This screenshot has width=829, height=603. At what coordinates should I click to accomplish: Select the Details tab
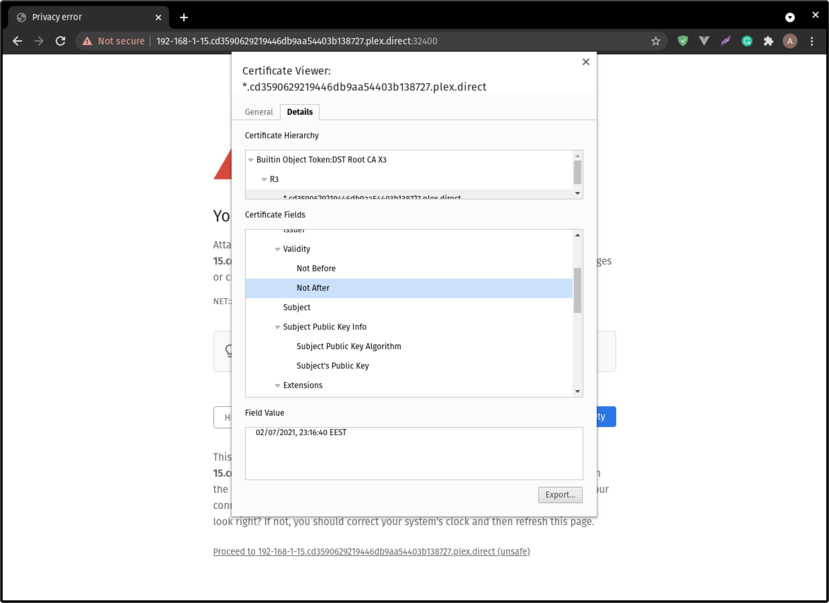300,112
